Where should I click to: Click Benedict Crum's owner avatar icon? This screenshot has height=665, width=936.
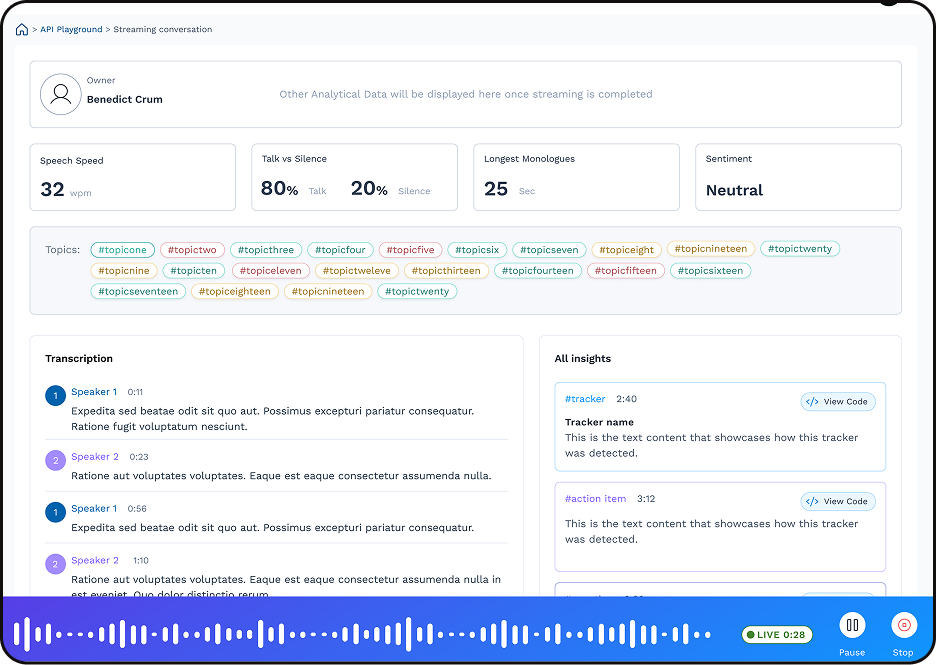[x=60, y=94]
